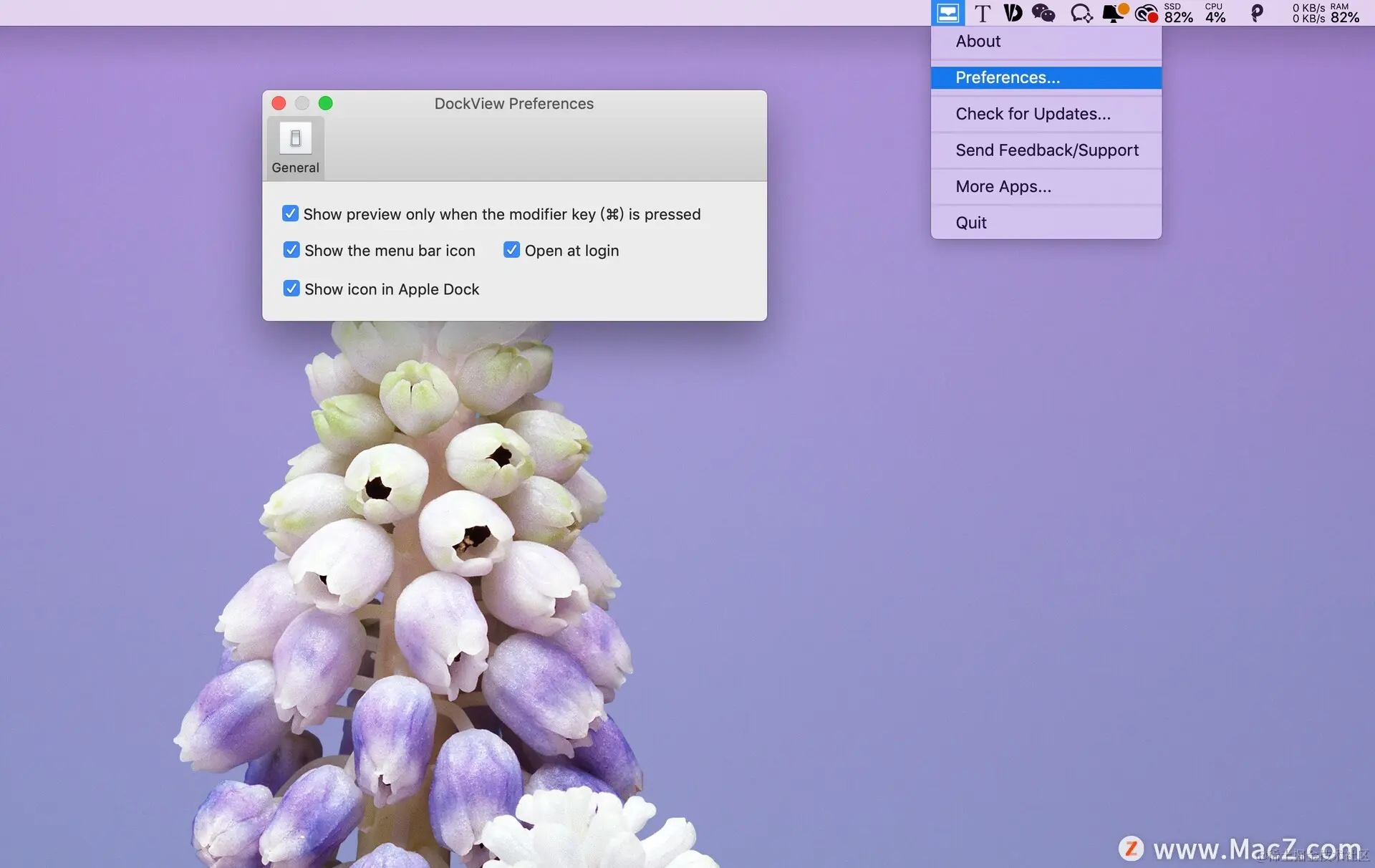Screen dimensions: 1375x868
Task: Click the P-shaped menu bar icon
Action: pos(1256,14)
